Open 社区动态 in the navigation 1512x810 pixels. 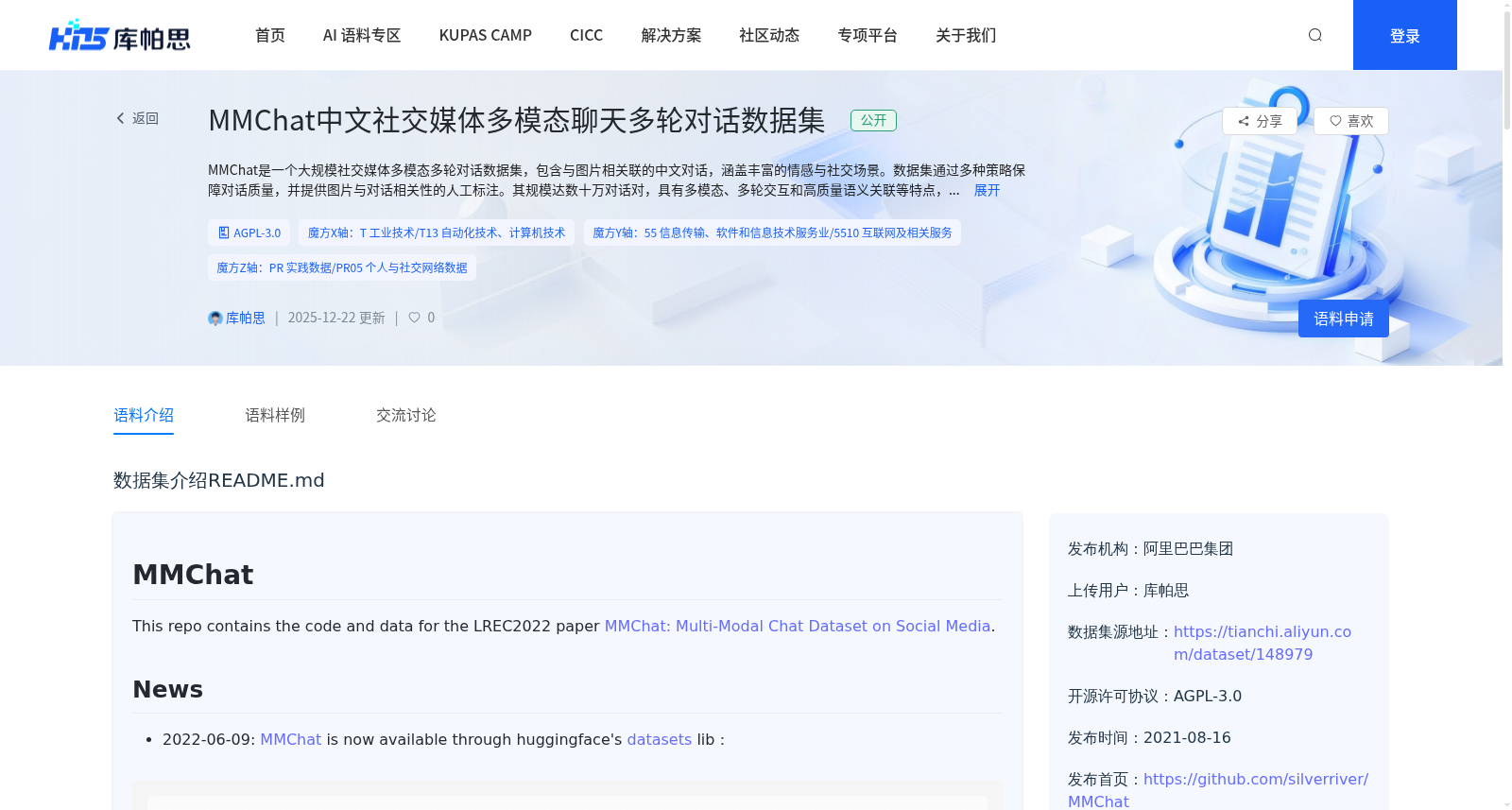click(x=769, y=35)
